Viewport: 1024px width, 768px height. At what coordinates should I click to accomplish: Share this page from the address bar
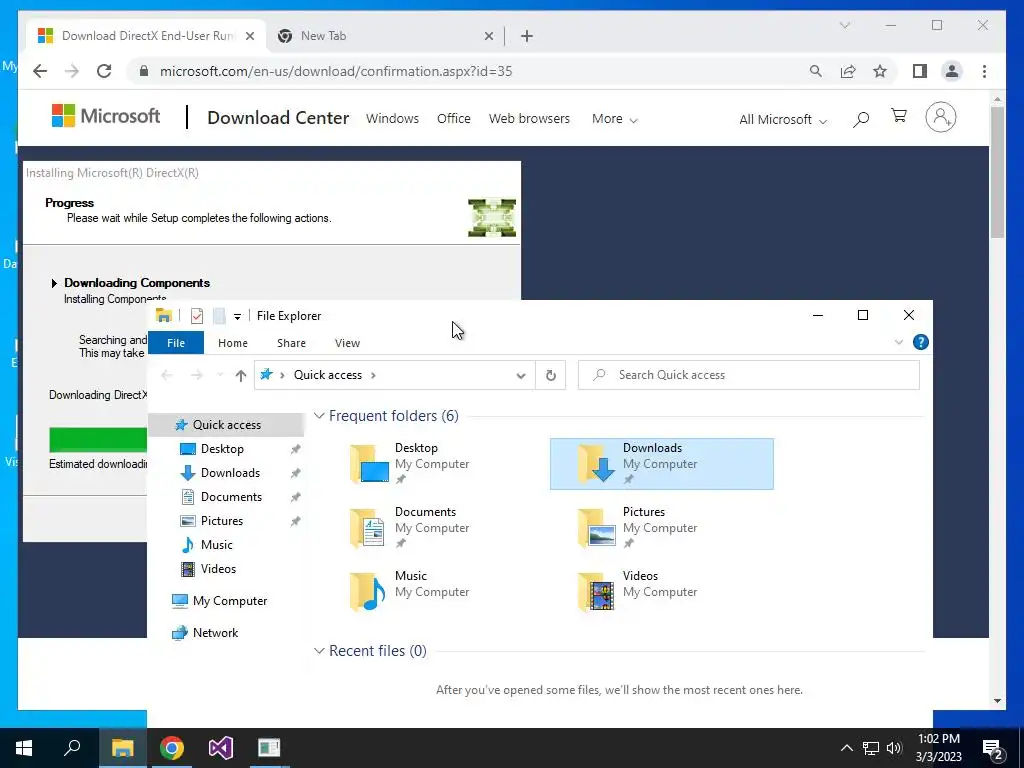[x=848, y=71]
